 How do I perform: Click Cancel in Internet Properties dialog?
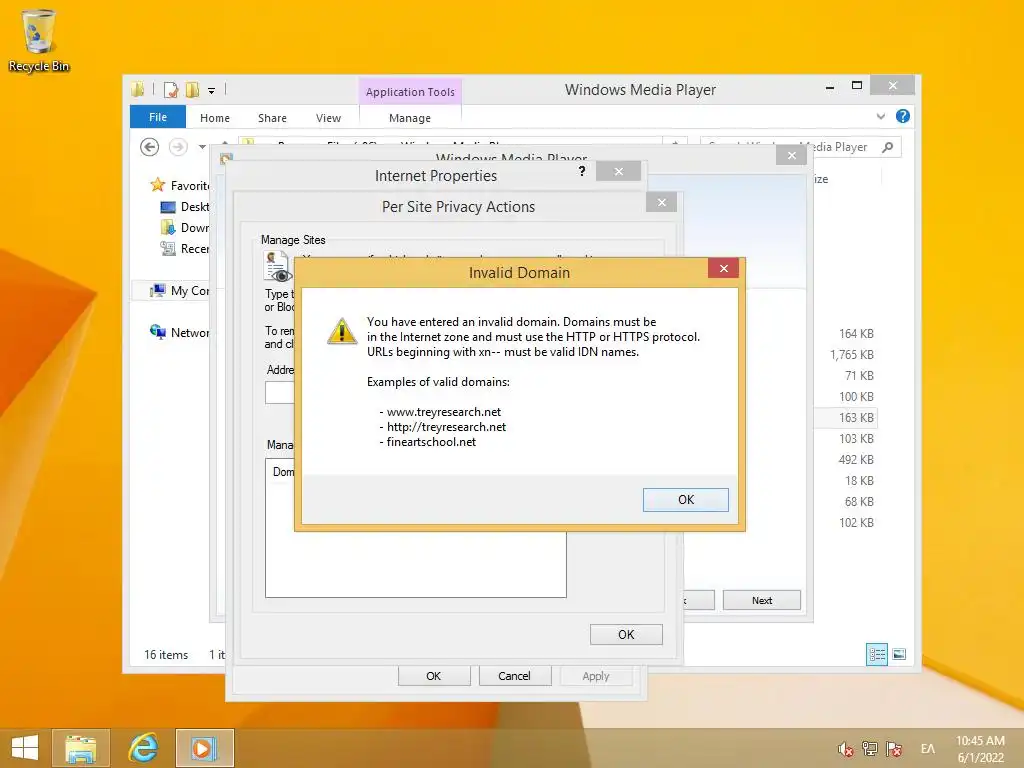[x=515, y=676]
